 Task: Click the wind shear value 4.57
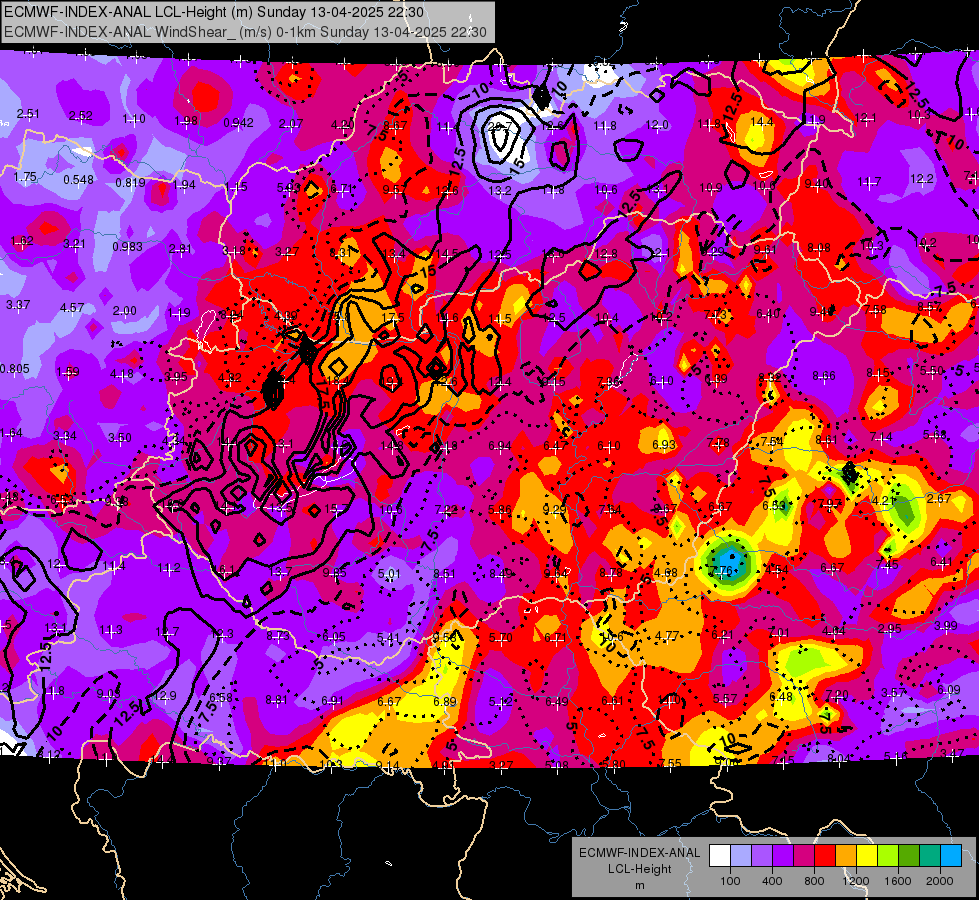point(72,308)
